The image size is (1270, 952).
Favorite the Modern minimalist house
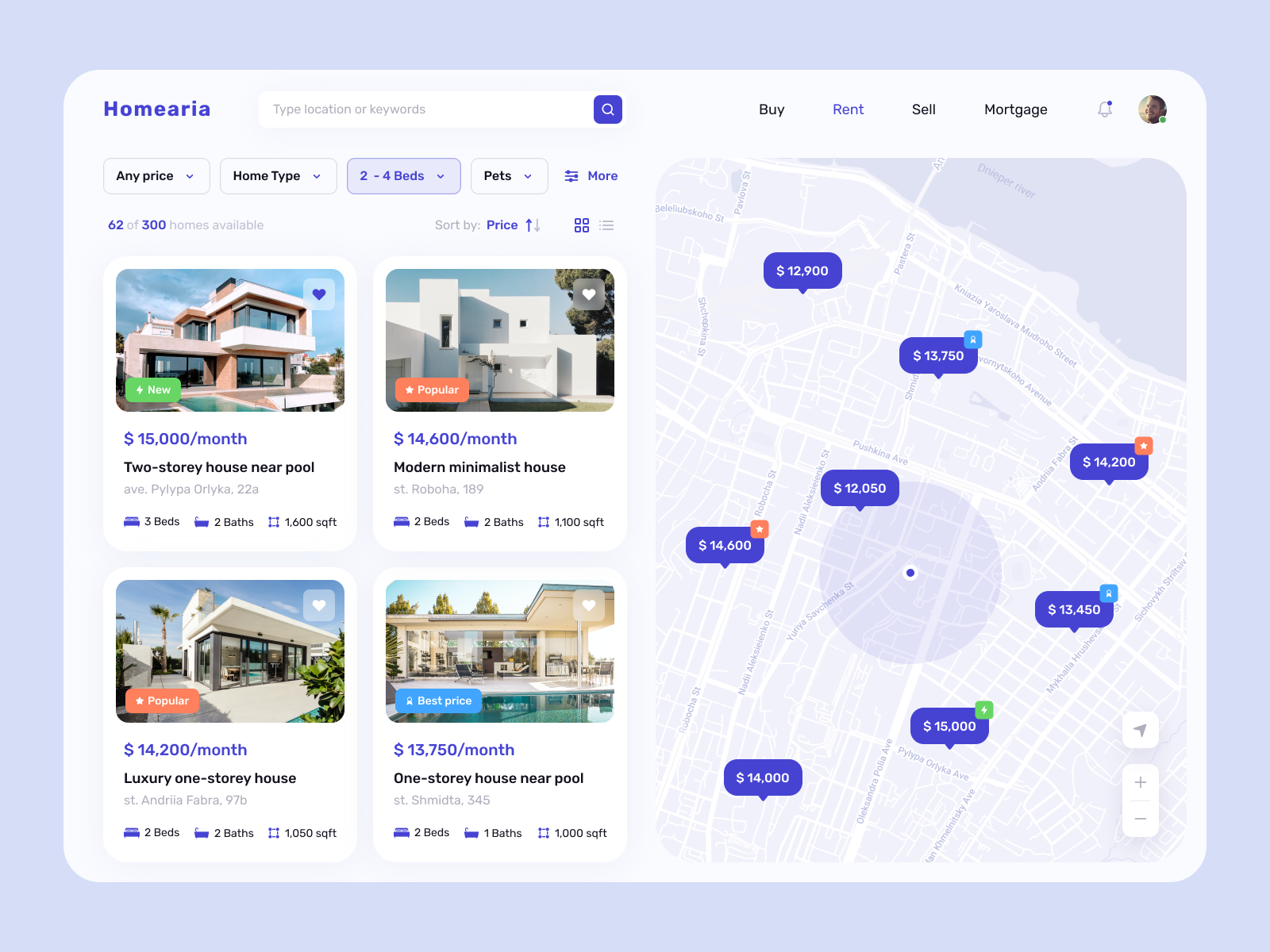coord(589,294)
